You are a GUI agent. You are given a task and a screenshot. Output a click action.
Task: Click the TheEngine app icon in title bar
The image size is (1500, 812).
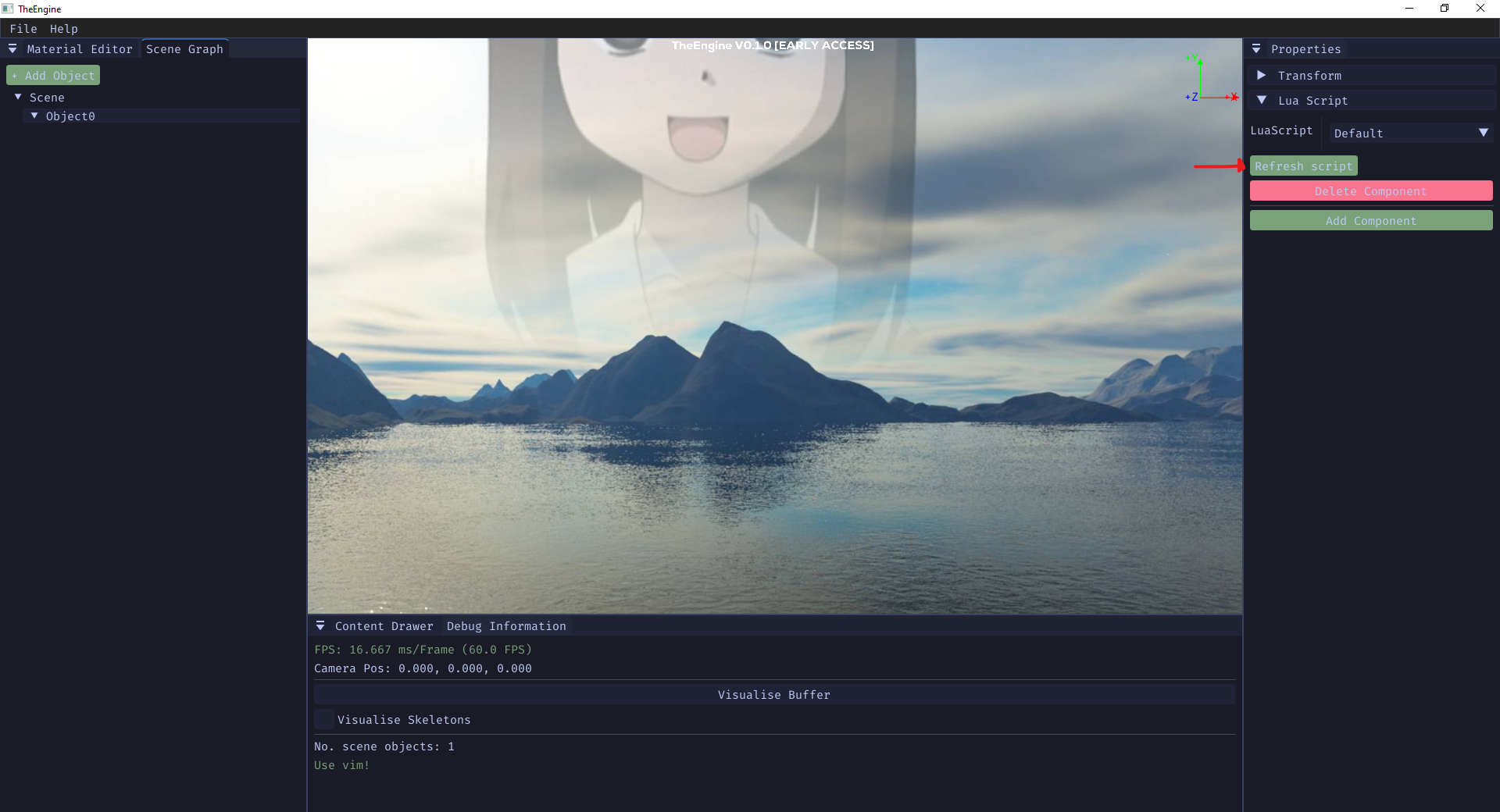click(x=8, y=9)
